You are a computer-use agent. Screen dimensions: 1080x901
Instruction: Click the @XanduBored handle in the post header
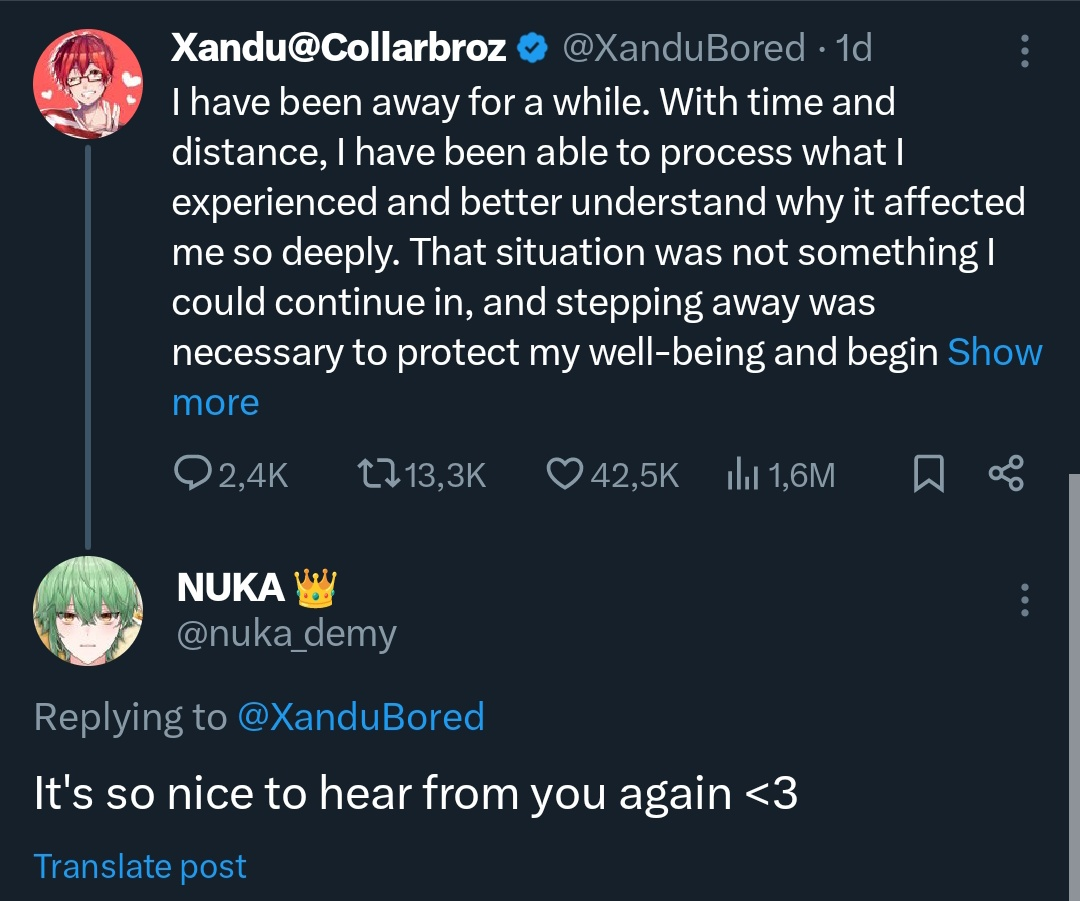point(684,48)
